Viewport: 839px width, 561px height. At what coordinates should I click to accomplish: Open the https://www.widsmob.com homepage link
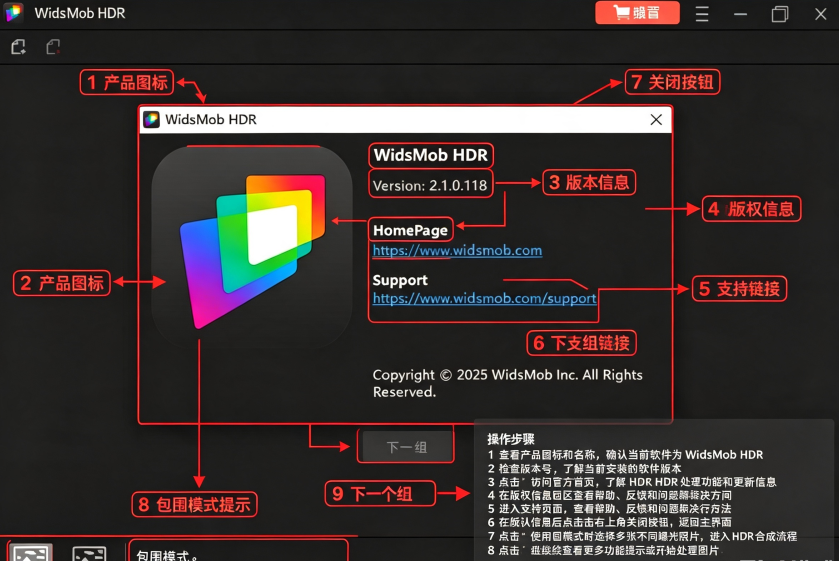point(457,251)
